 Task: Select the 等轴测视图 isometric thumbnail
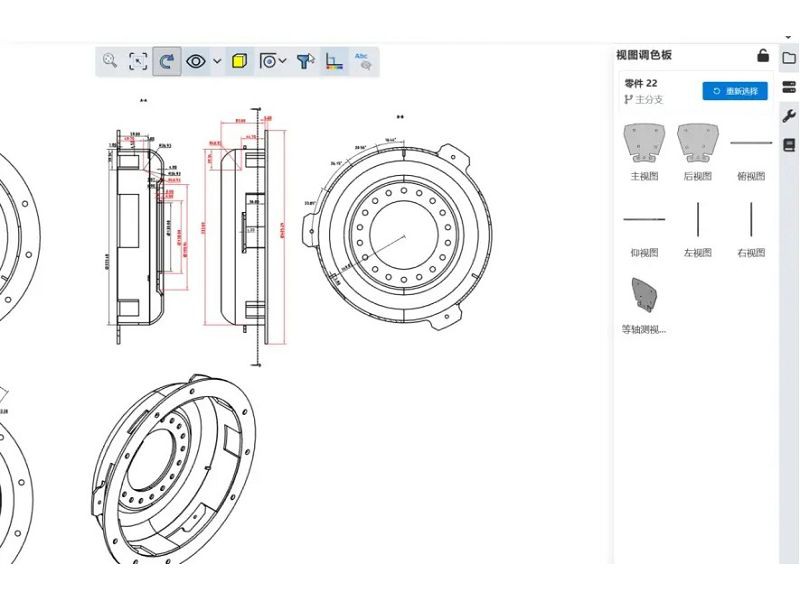643,293
